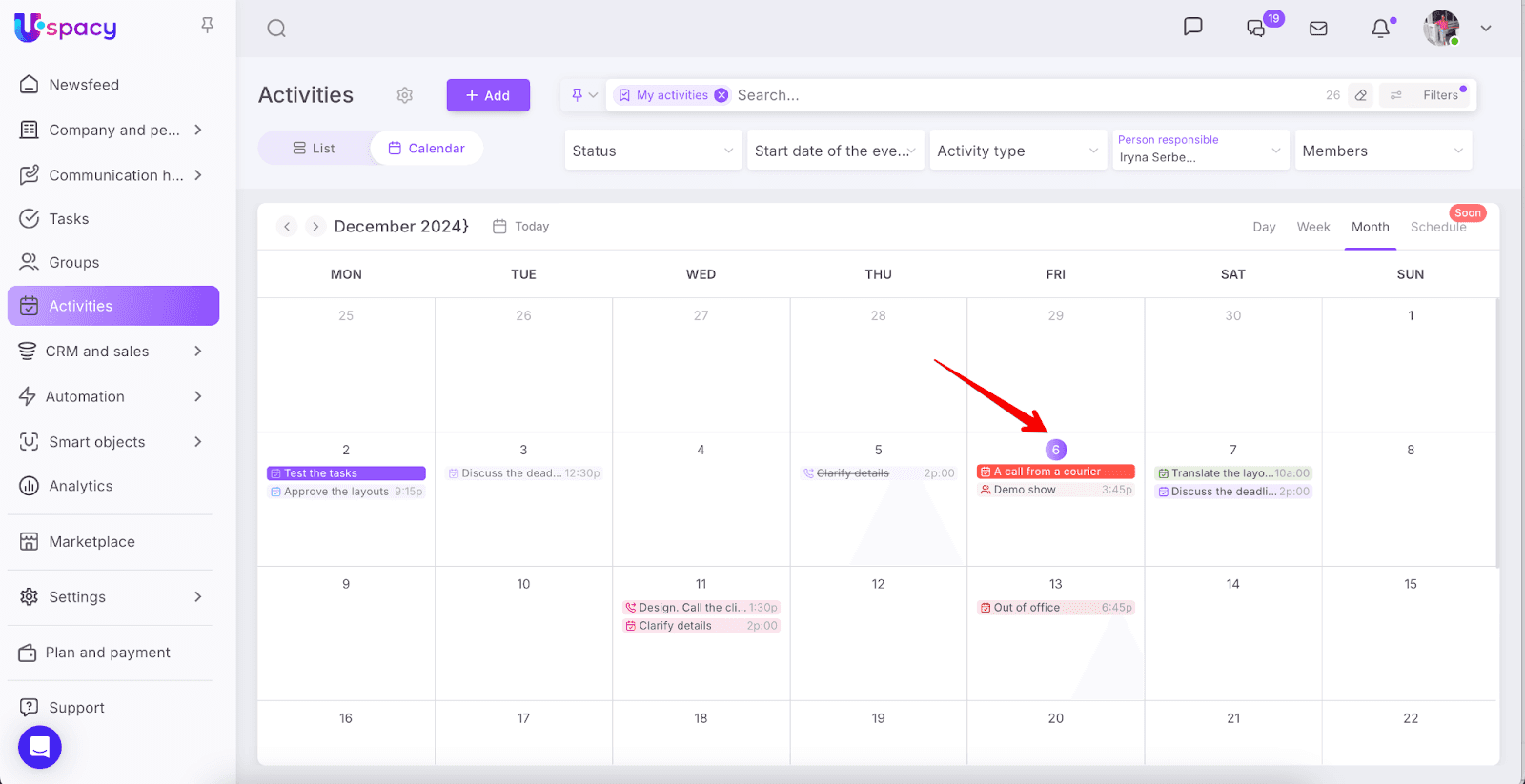The height and width of the screenshot is (784, 1525).
Task: Open the mail envelope icon
Action: [x=1318, y=29]
